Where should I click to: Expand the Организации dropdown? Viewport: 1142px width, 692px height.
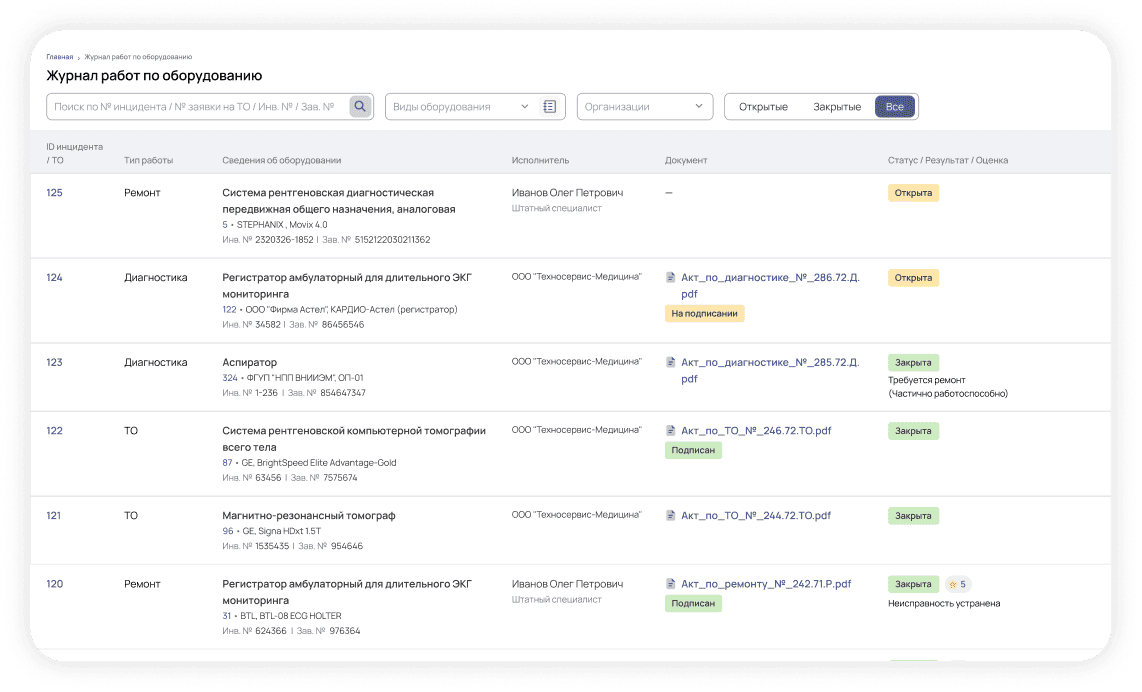click(x=645, y=106)
